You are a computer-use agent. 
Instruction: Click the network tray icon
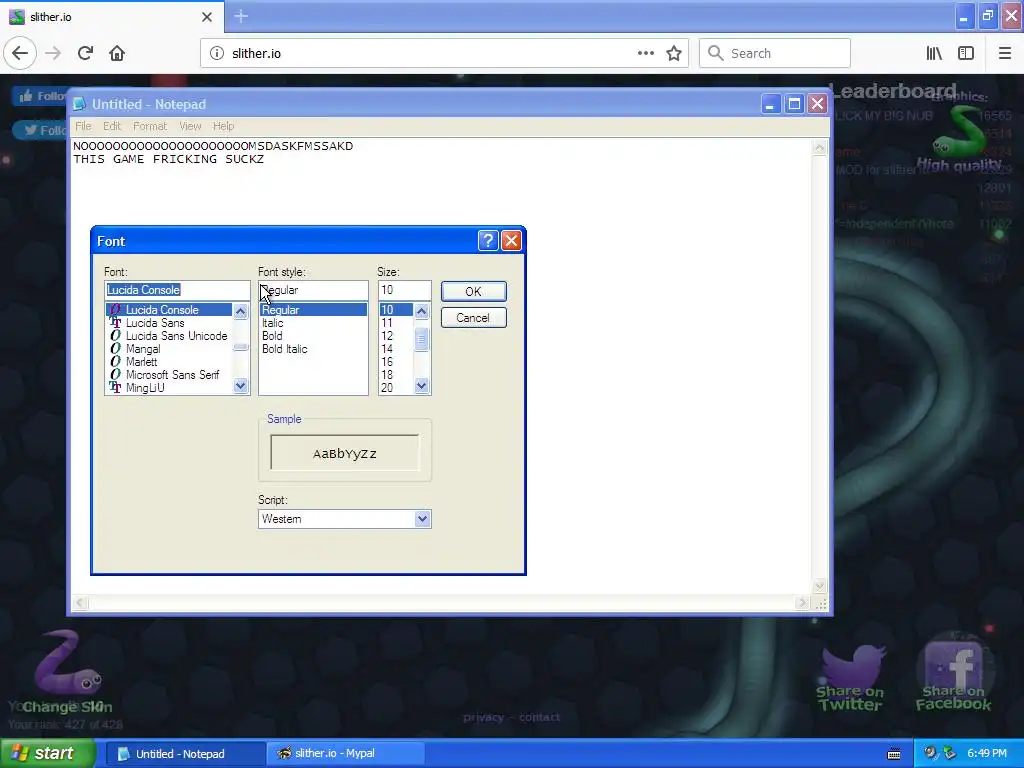click(949, 753)
